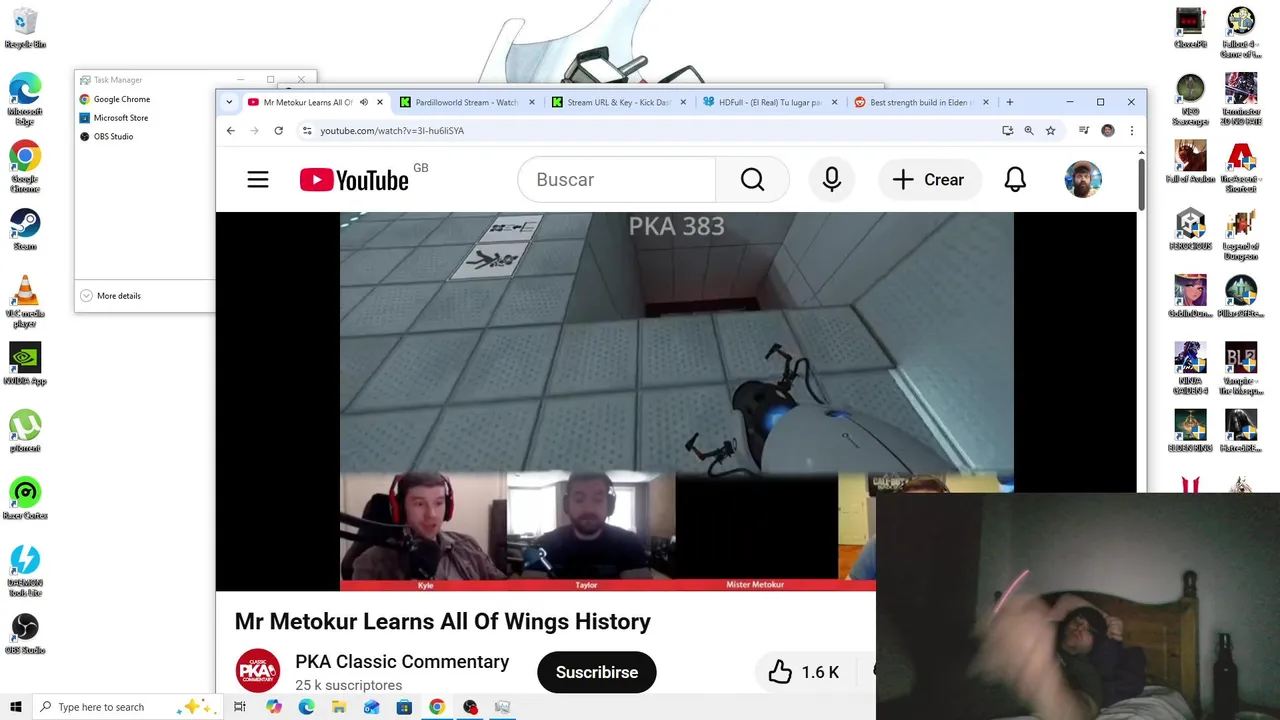The image size is (1280, 720).
Task: Open the Windows Start menu
Action: click(15, 707)
